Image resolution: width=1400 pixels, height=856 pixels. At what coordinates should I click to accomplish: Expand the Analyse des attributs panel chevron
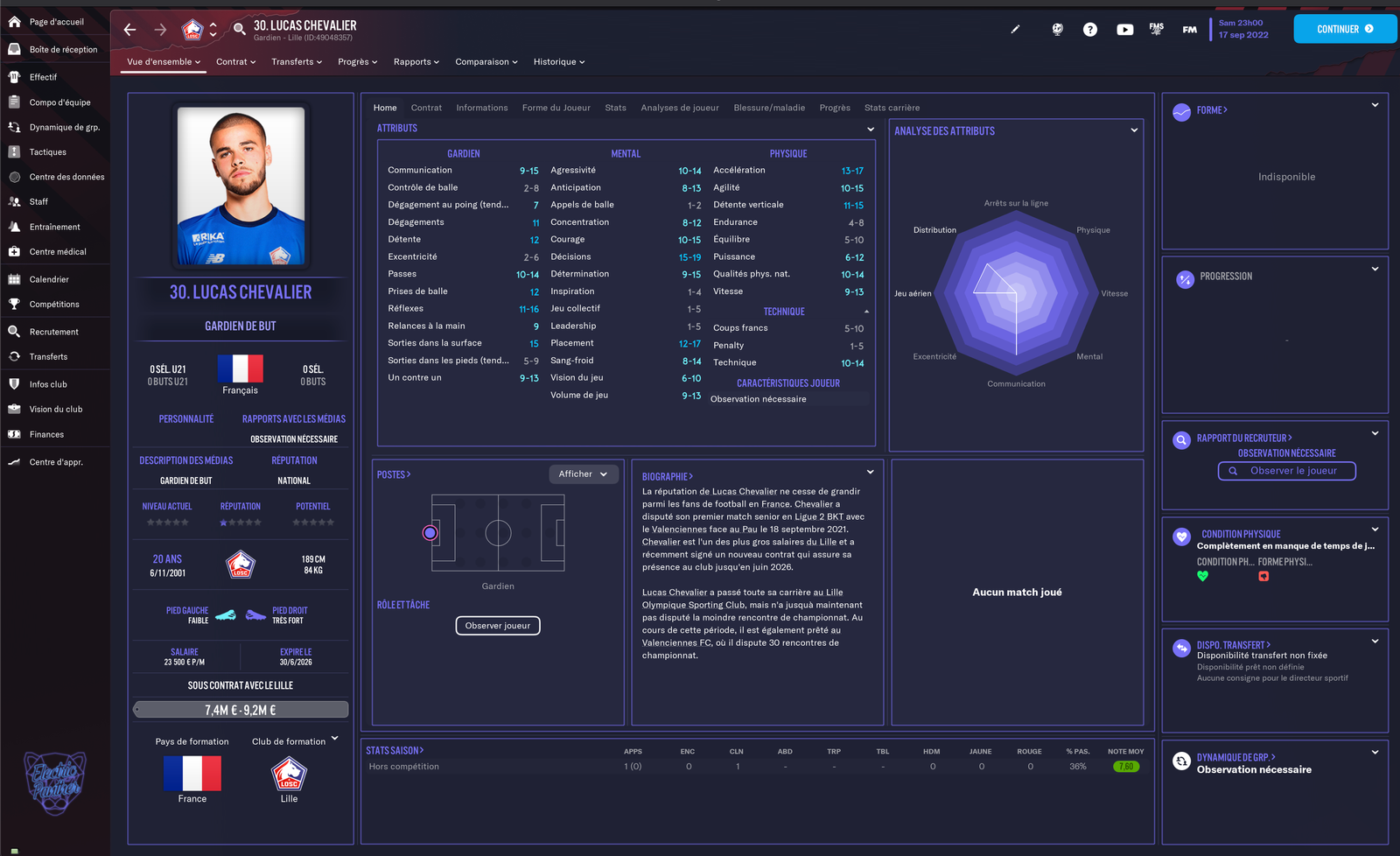point(1134,130)
